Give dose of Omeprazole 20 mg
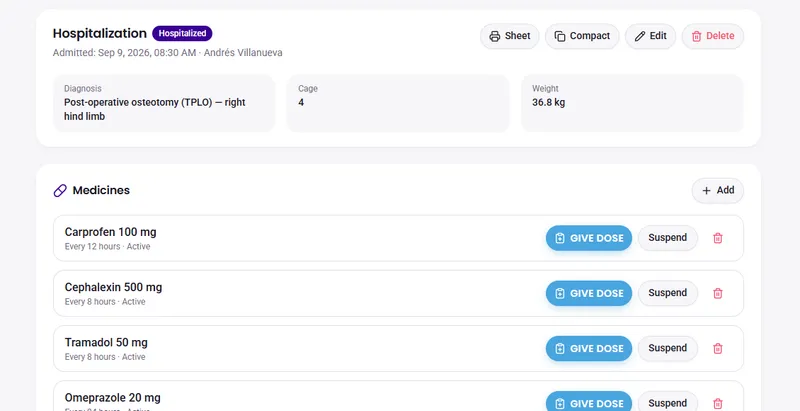800x411 pixels. [x=589, y=402]
